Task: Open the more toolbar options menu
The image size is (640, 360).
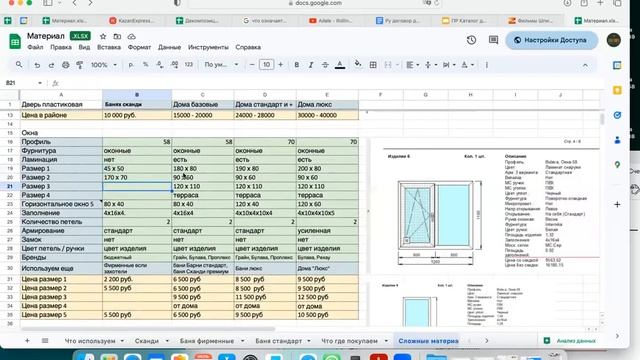Action: (x=487, y=65)
